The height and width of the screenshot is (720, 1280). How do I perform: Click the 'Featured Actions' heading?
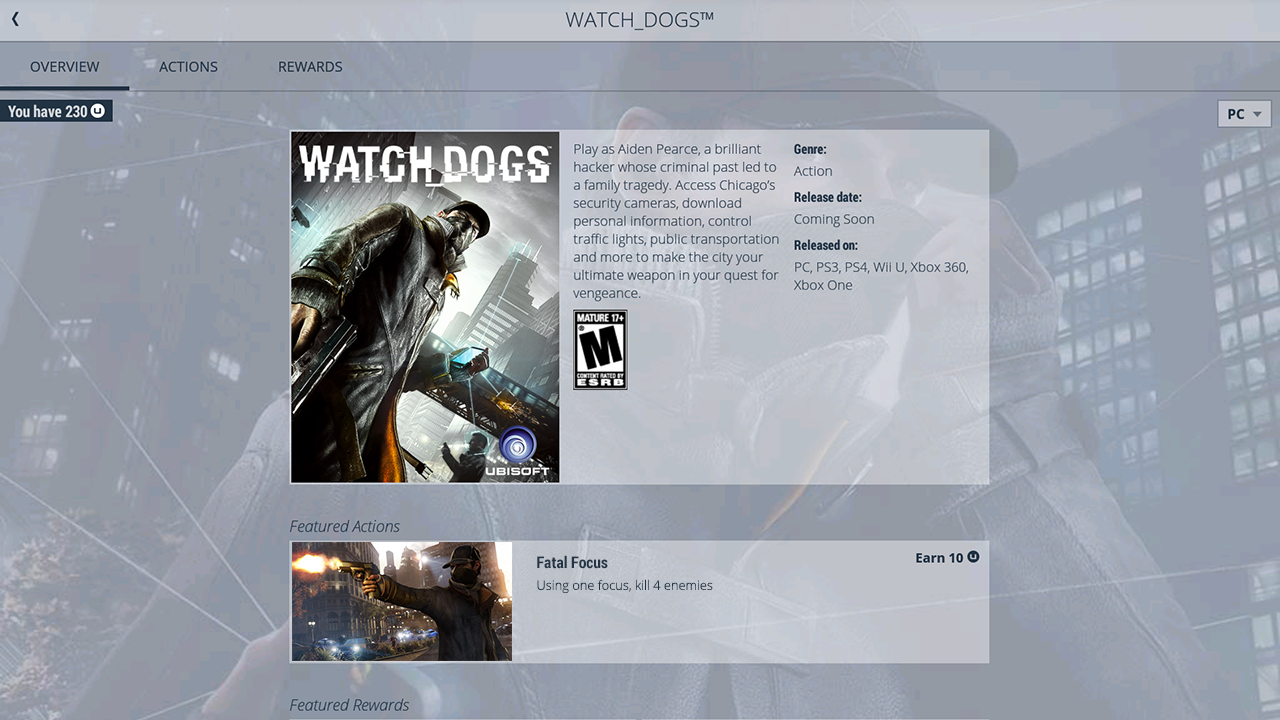(x=345, y=526)
